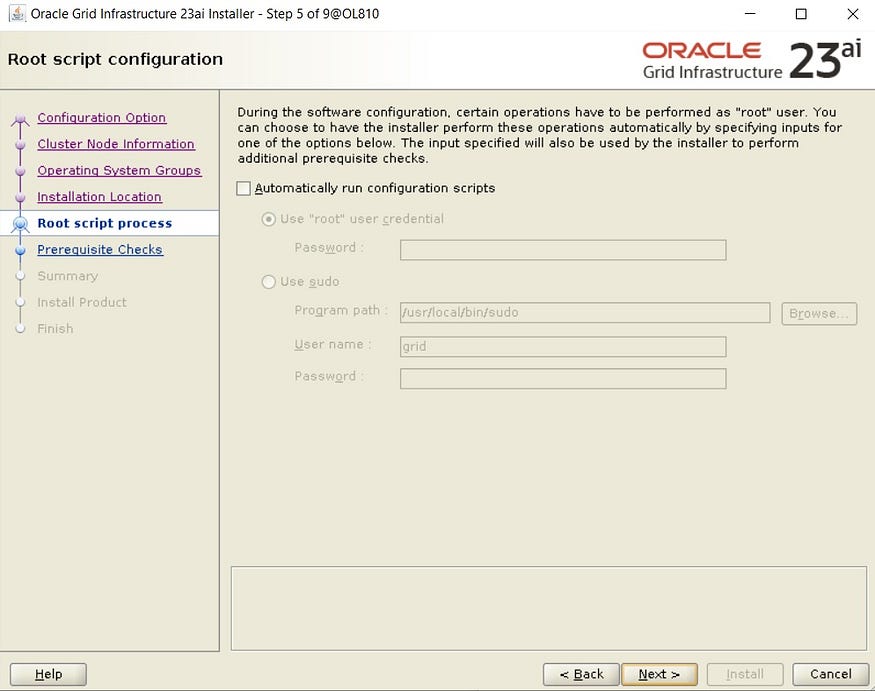Click the Oracle Grid Infrastructure logo

coord(752,60)
